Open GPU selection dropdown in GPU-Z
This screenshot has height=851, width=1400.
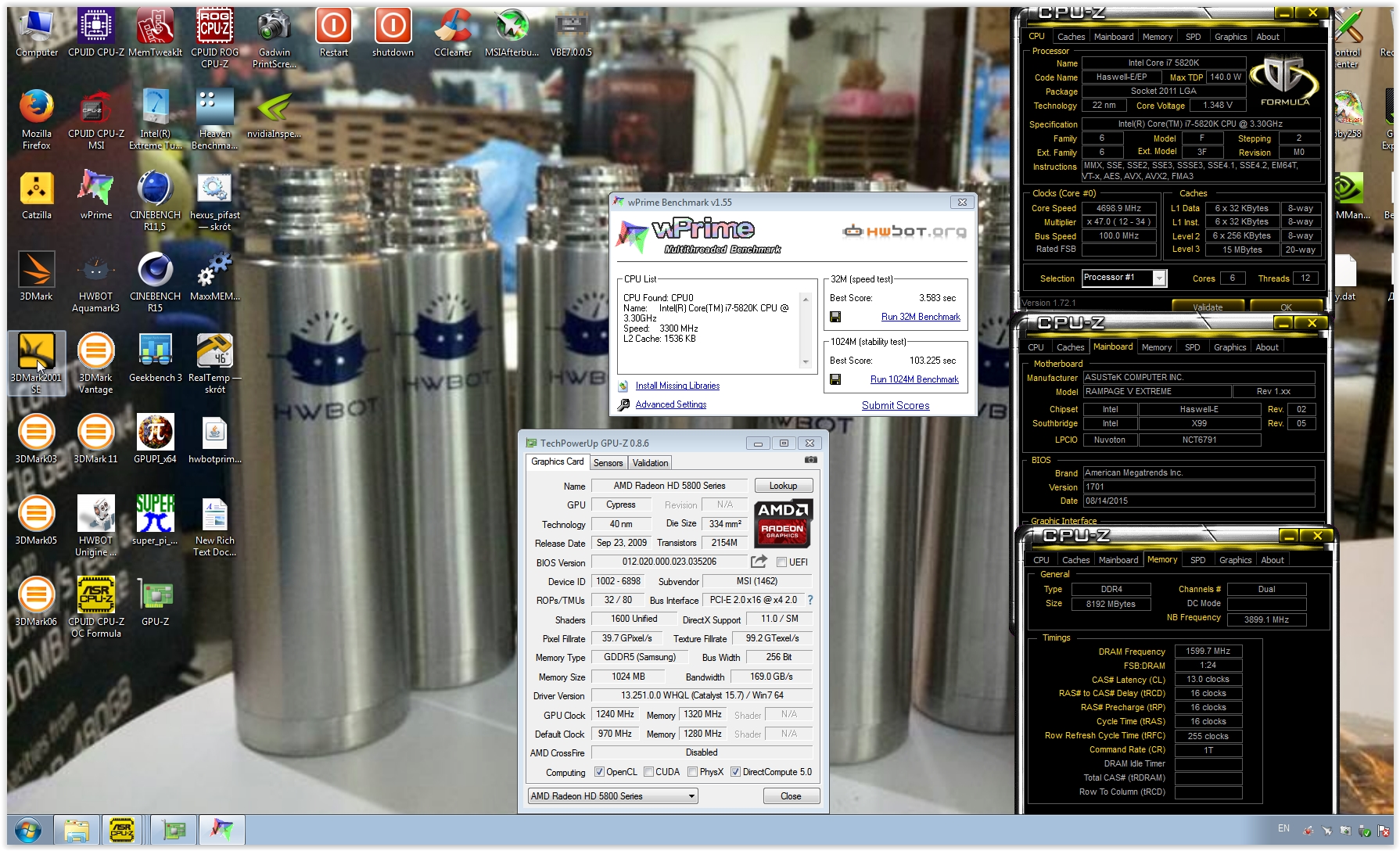(x=613, y=796)
